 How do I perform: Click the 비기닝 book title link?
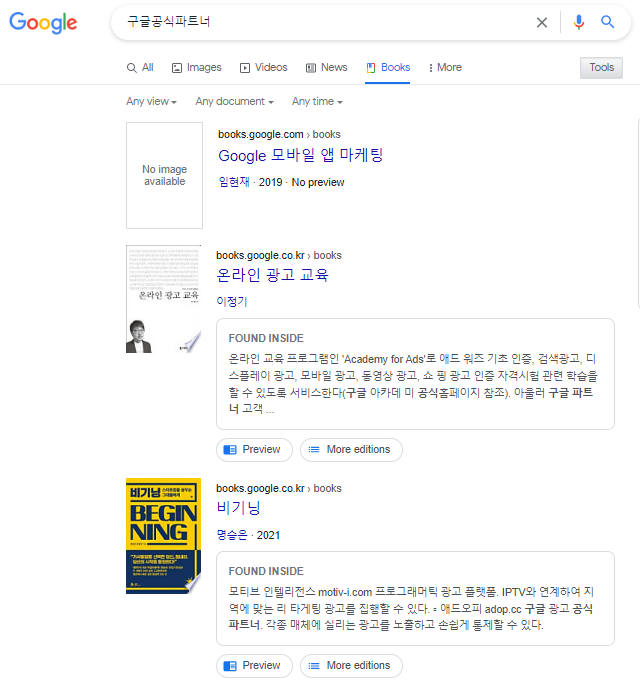click(238, 508)
